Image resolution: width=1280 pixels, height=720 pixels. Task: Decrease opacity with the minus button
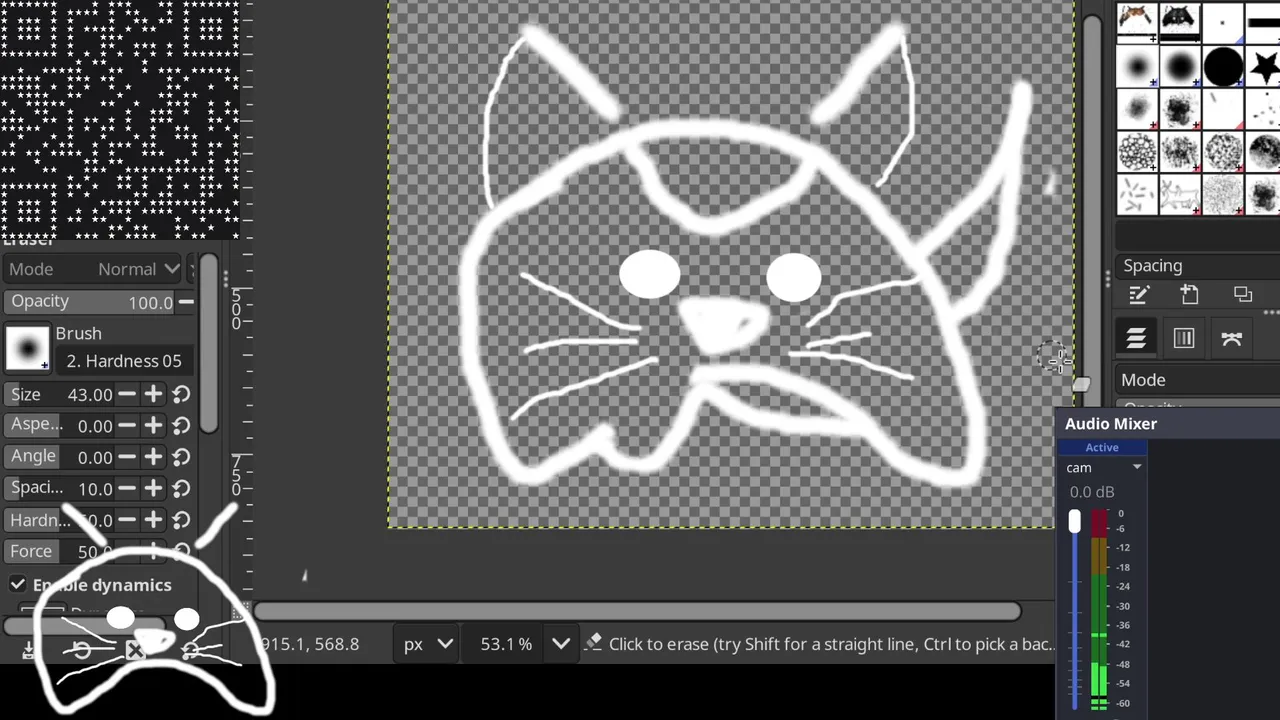pyautogui.click(x=186, y=302)
